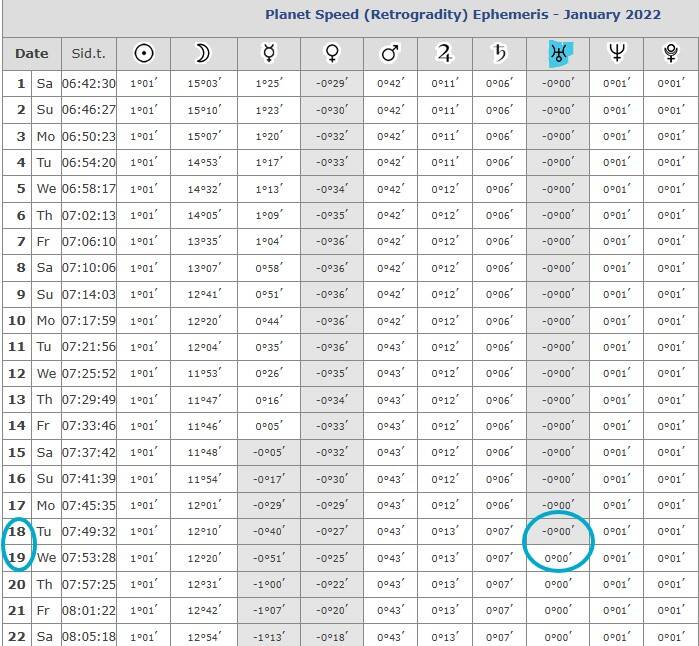Select sidereal time 08:05:18

89,637
